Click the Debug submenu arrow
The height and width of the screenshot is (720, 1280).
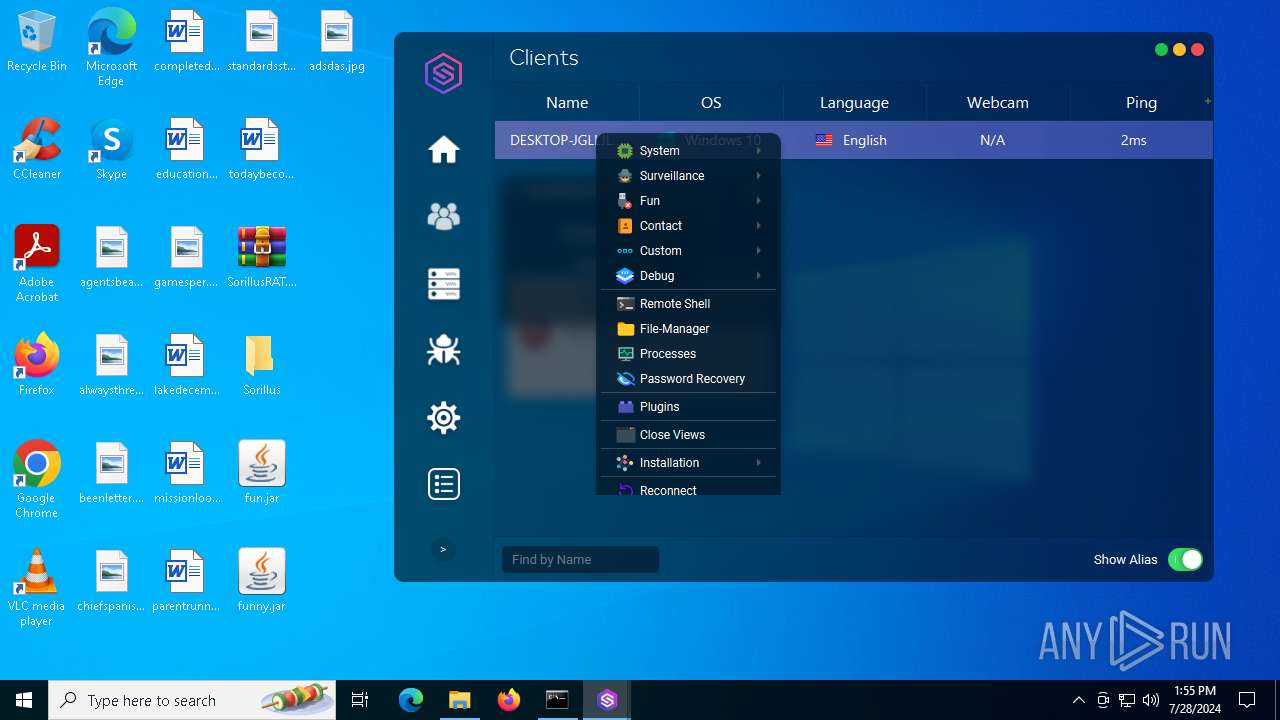(759, 276)
